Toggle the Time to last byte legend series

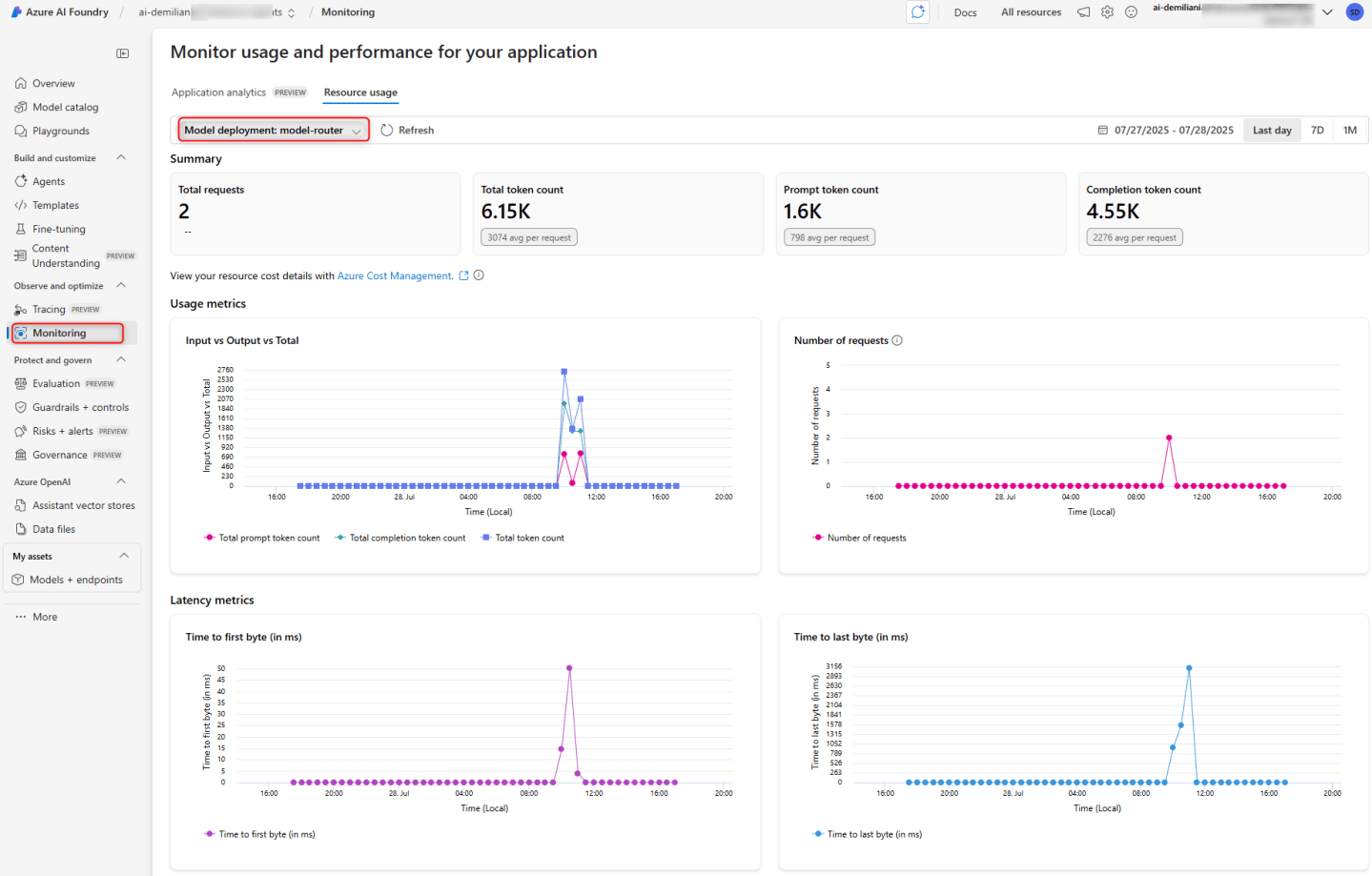[868, 834]
